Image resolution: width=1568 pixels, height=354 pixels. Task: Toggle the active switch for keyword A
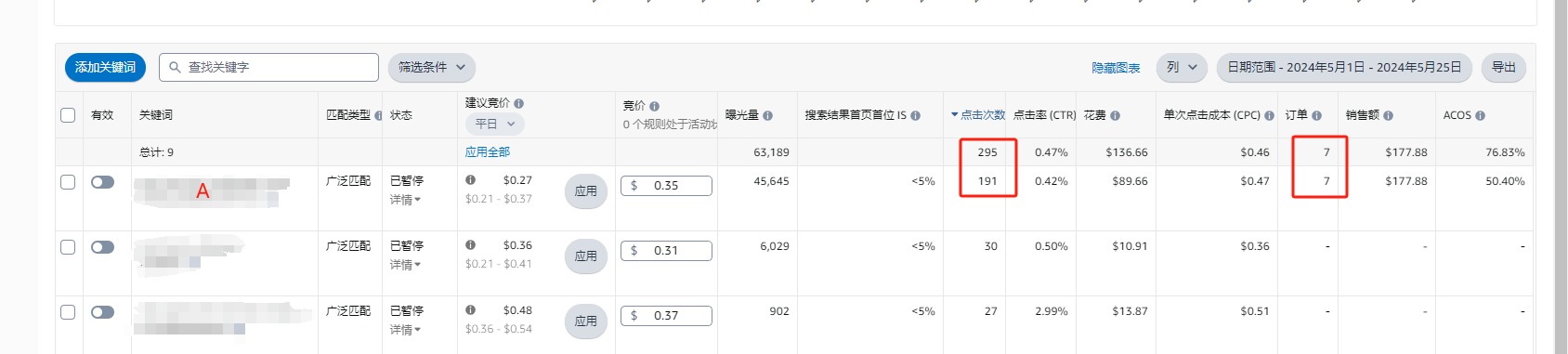pyautogui.click(x=102, y=182)
